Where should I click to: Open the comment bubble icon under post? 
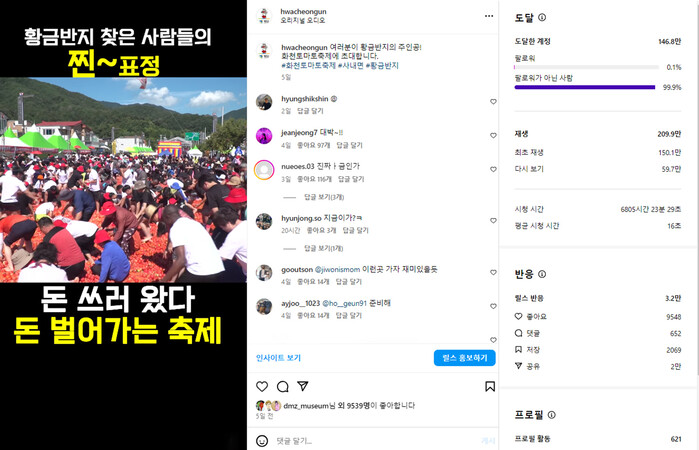(x=283, y=386)
